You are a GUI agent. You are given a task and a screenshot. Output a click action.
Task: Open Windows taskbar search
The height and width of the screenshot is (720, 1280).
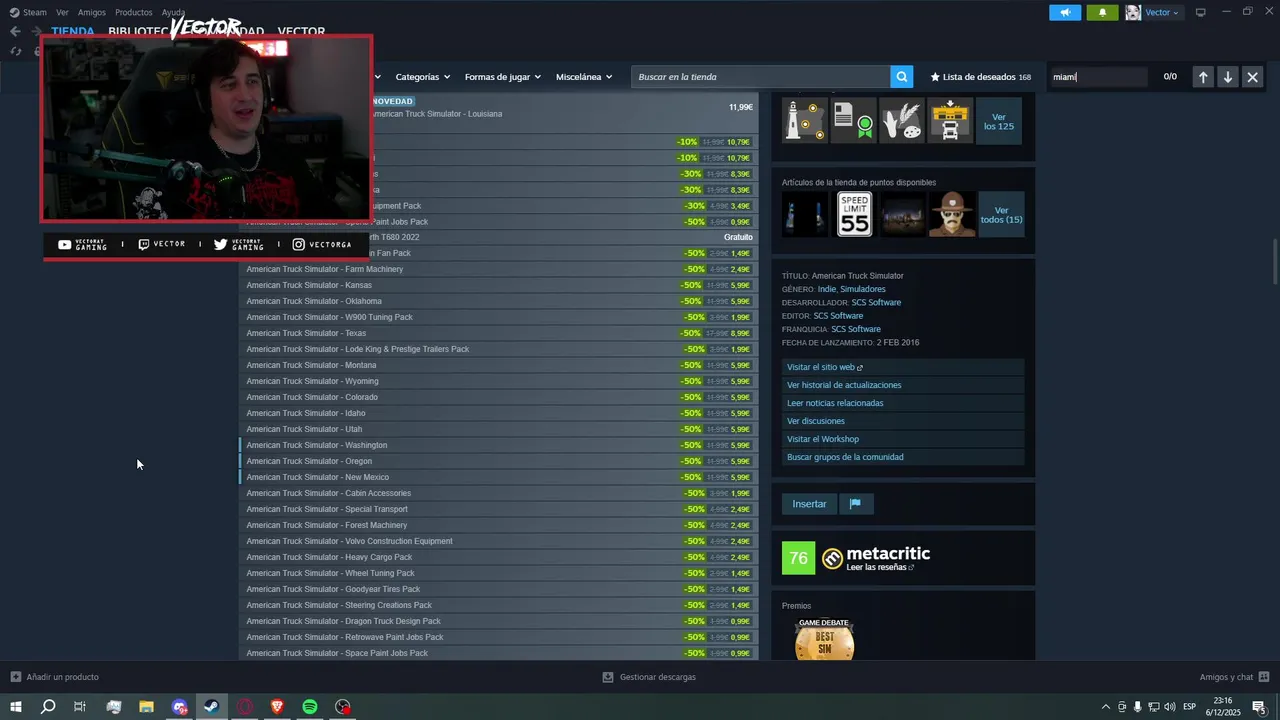coord(48,707)
